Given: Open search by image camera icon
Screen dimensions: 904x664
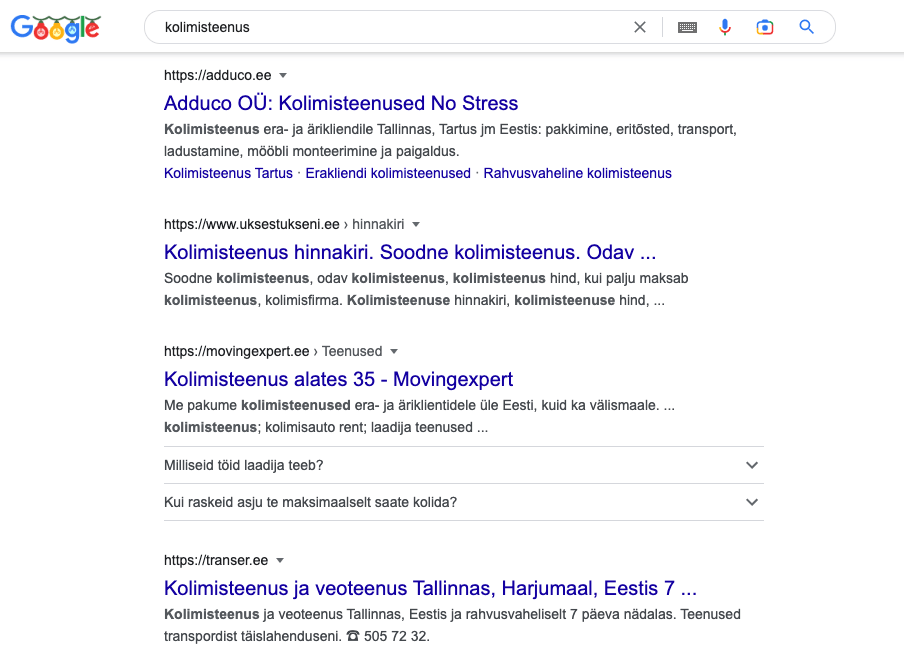Looking at the screenshot, I should pyautogui.click(x=764, y=27).
